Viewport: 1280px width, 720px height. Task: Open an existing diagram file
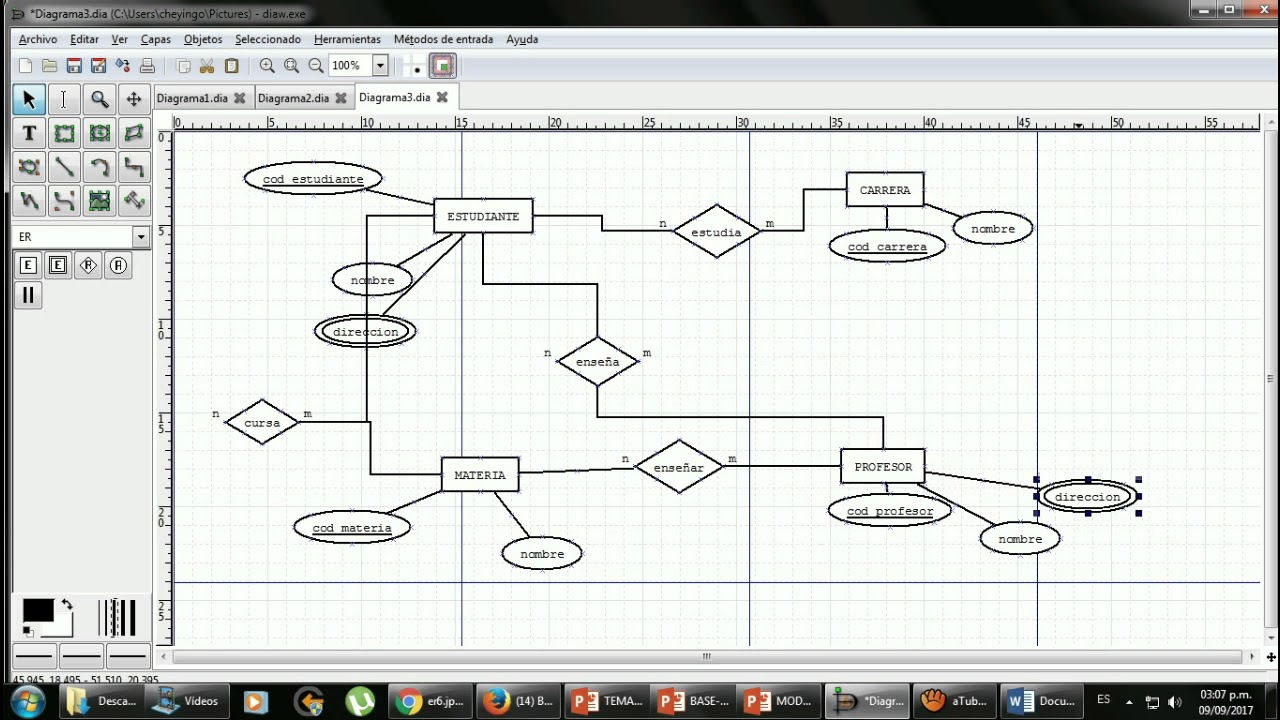click(49, 66)
